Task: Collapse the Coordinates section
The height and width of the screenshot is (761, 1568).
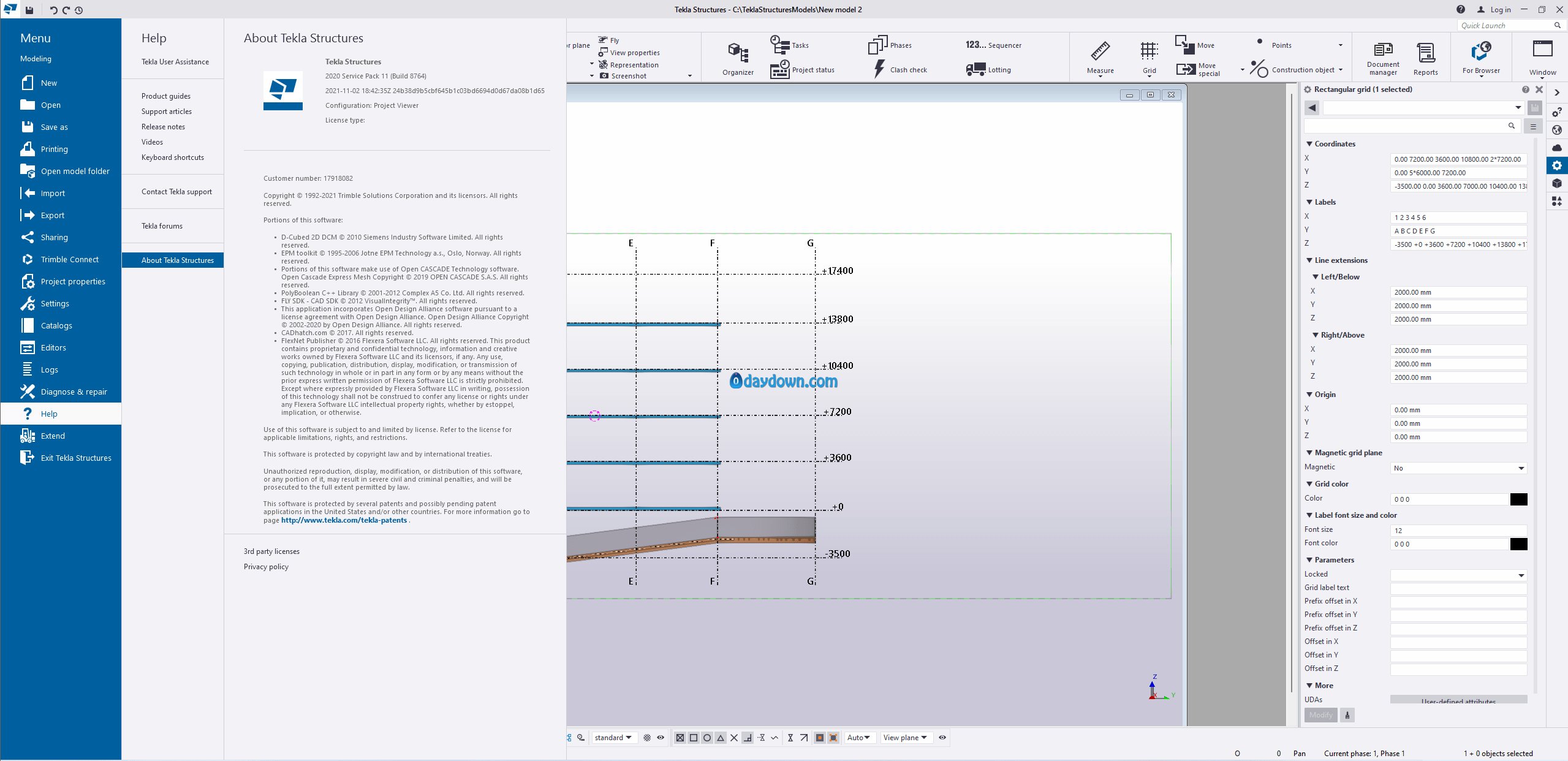Action: 1309,144
